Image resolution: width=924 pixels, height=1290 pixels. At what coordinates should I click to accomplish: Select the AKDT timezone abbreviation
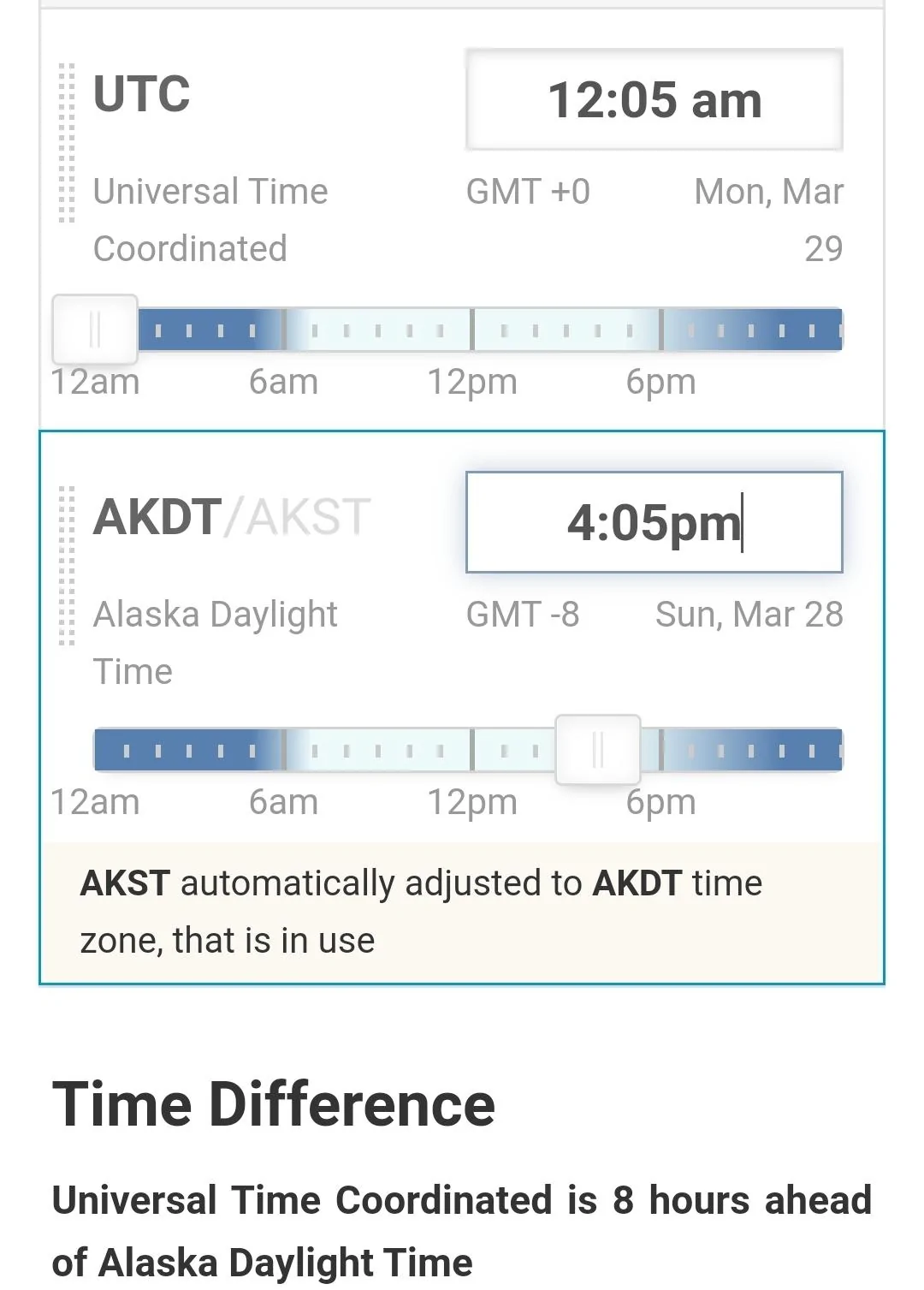click(x=157, y=516)
